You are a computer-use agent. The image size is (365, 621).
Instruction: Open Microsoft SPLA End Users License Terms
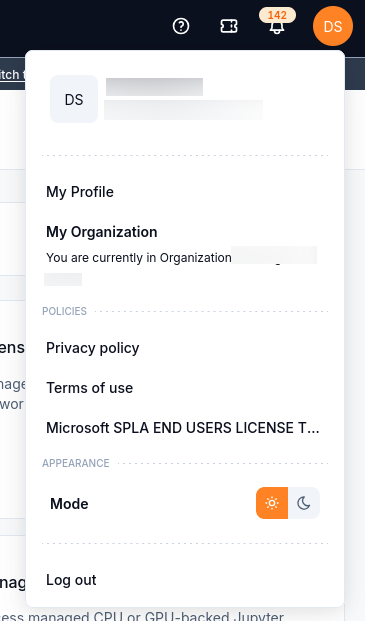pyautogui.click(x=182, y=428)
